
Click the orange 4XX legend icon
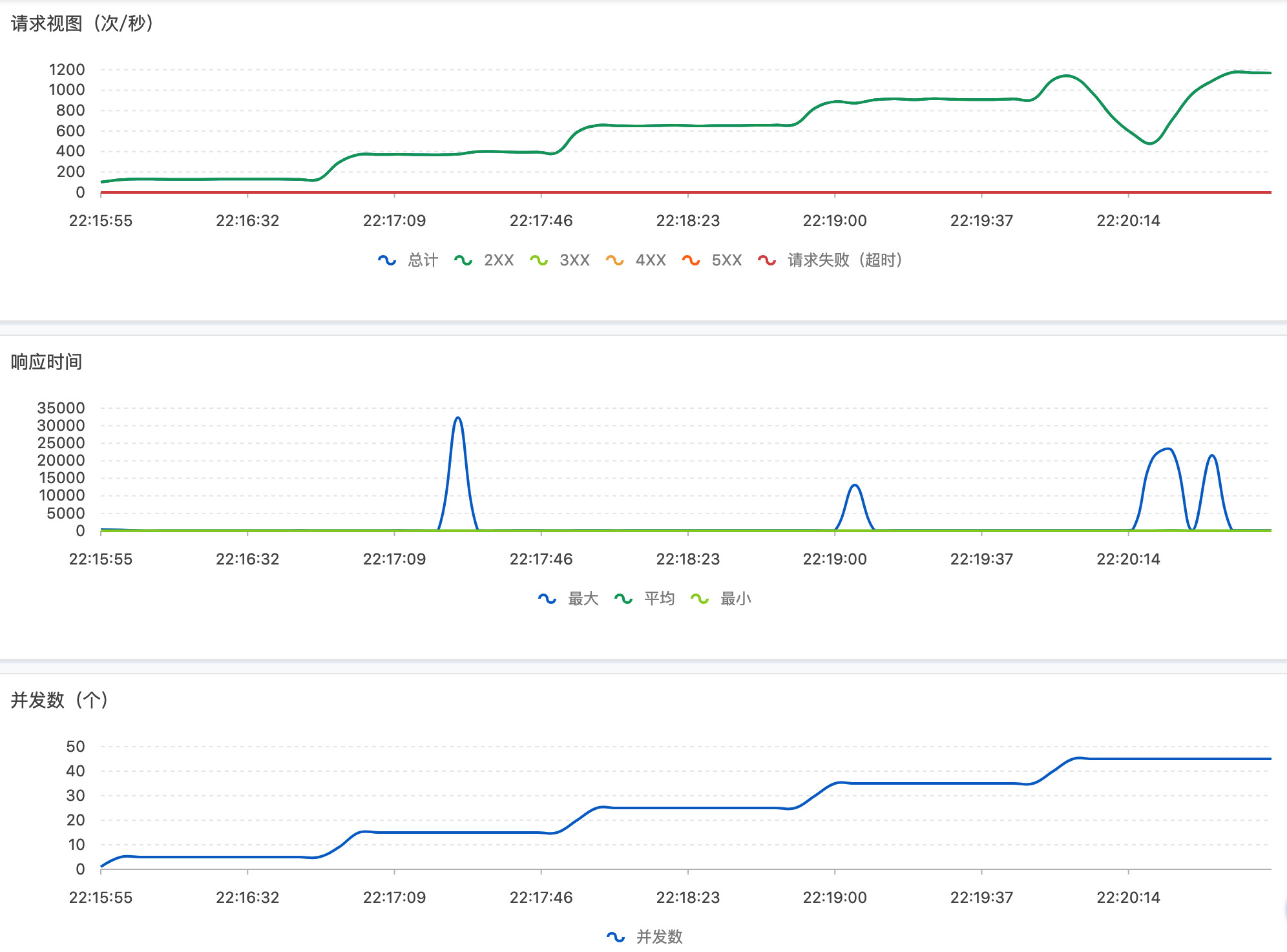[614, 260]
